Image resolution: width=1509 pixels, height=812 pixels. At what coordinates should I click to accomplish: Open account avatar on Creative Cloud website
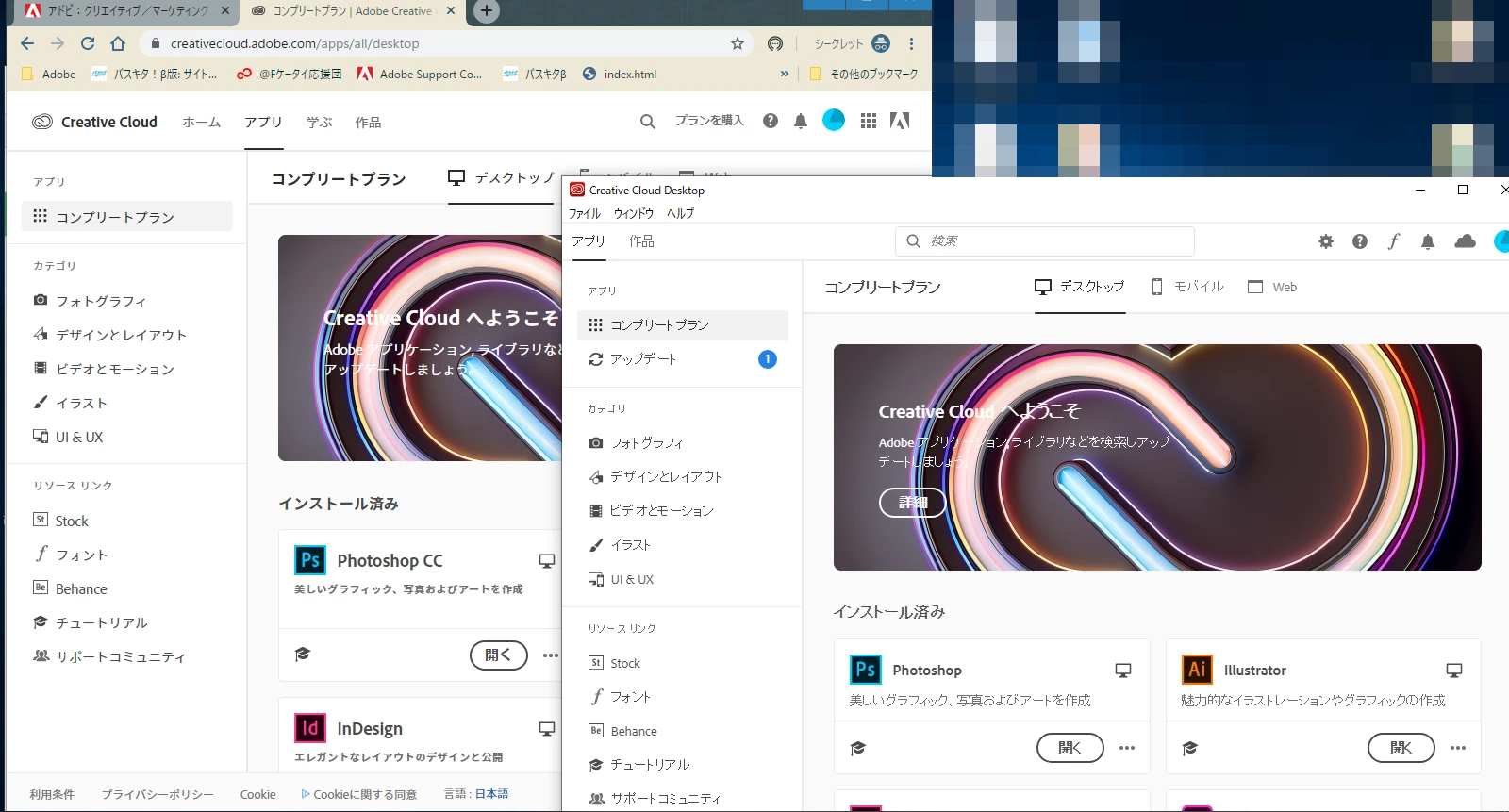(834, 120)
